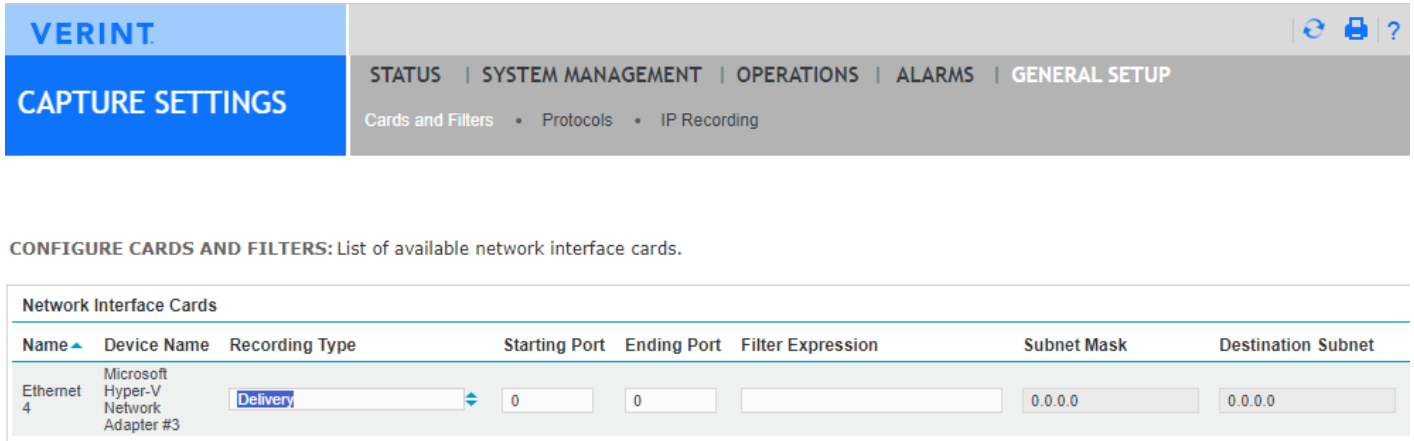Click the Verint logo
This screenshot has height=441, width=1414.
click(92, 34)
